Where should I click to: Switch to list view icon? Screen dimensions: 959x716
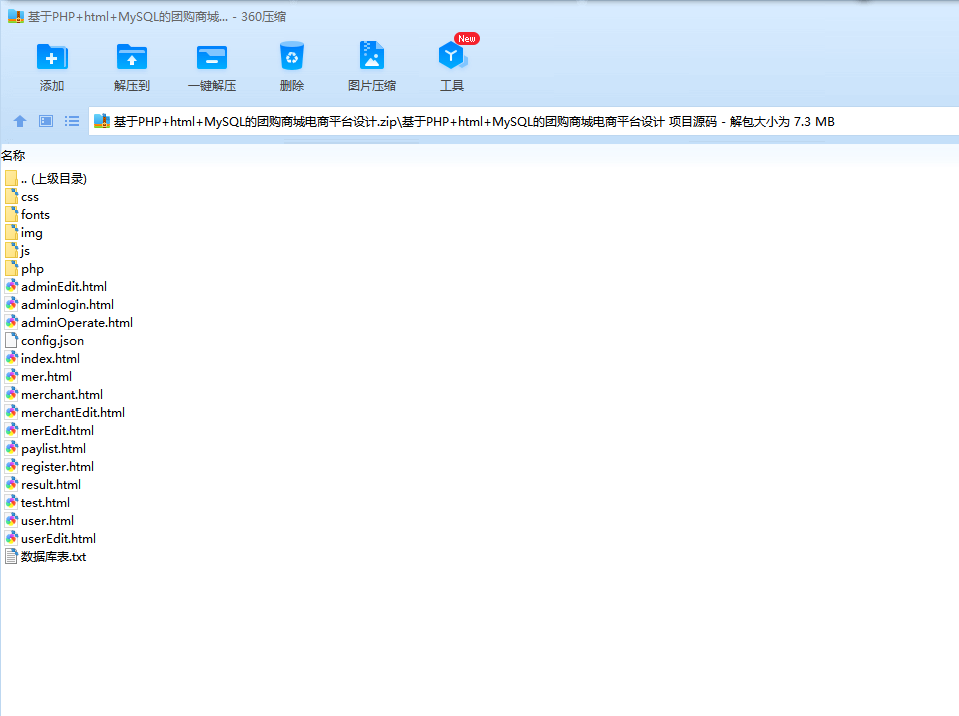coord(72,121)
